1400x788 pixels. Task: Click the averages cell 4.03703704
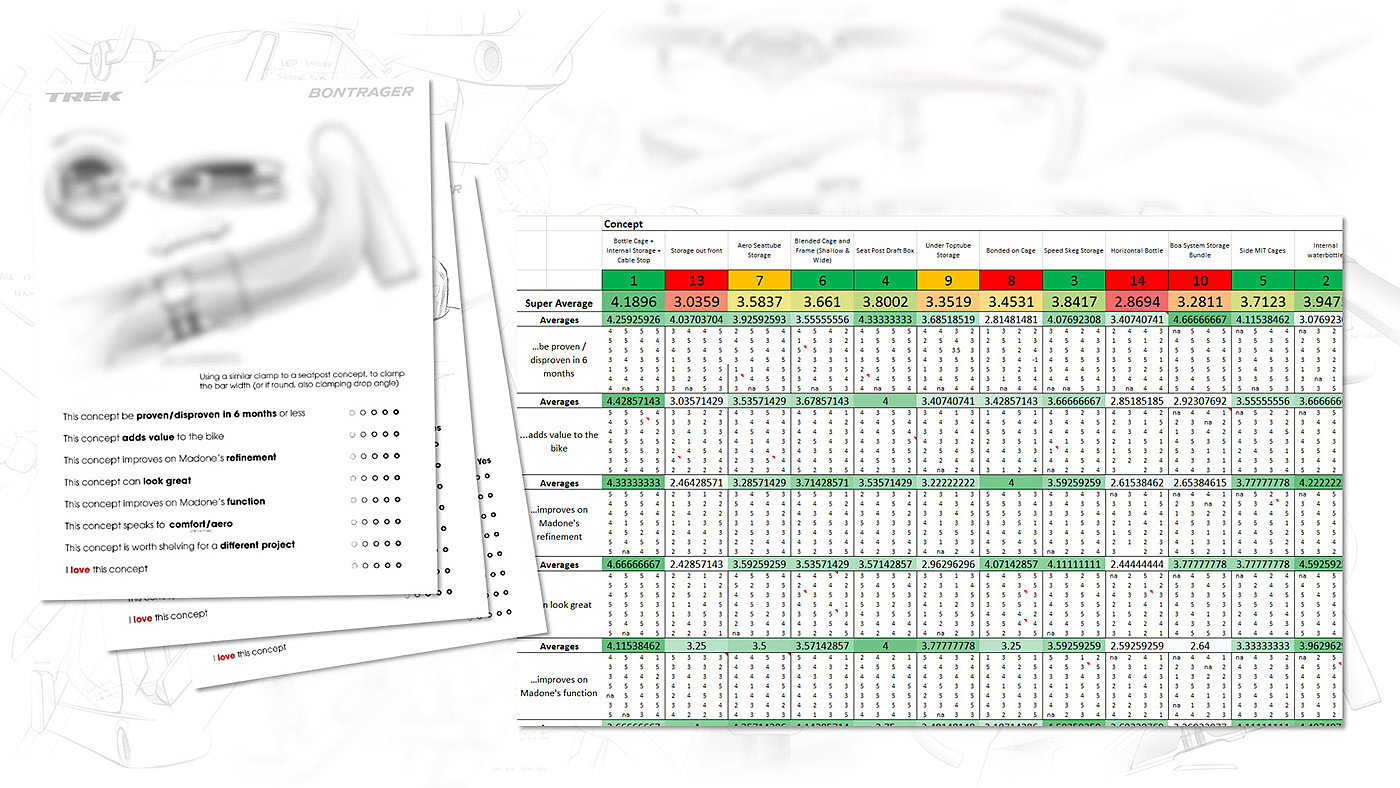(695, 320)
